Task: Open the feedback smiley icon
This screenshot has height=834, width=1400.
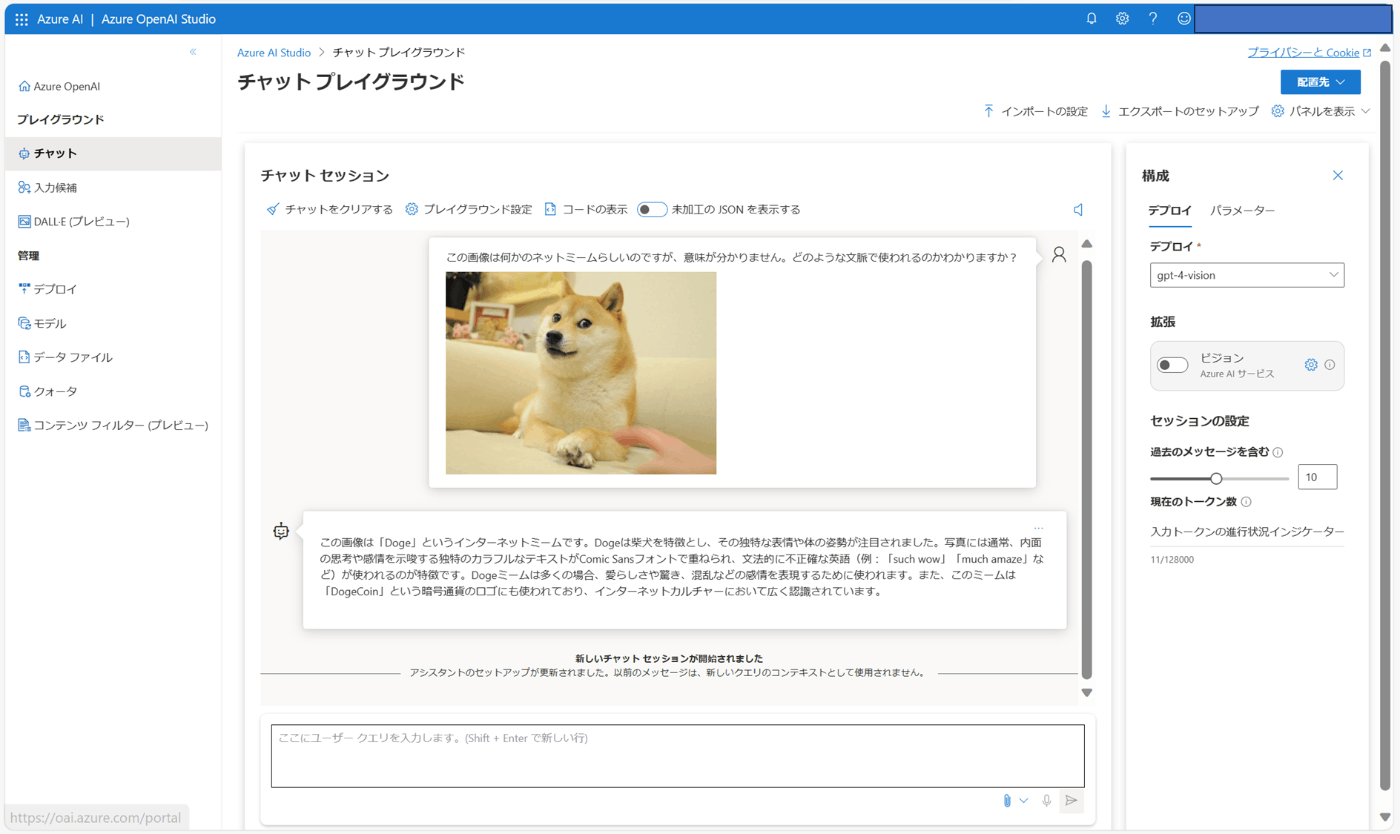Action: tap(1184, 19)
